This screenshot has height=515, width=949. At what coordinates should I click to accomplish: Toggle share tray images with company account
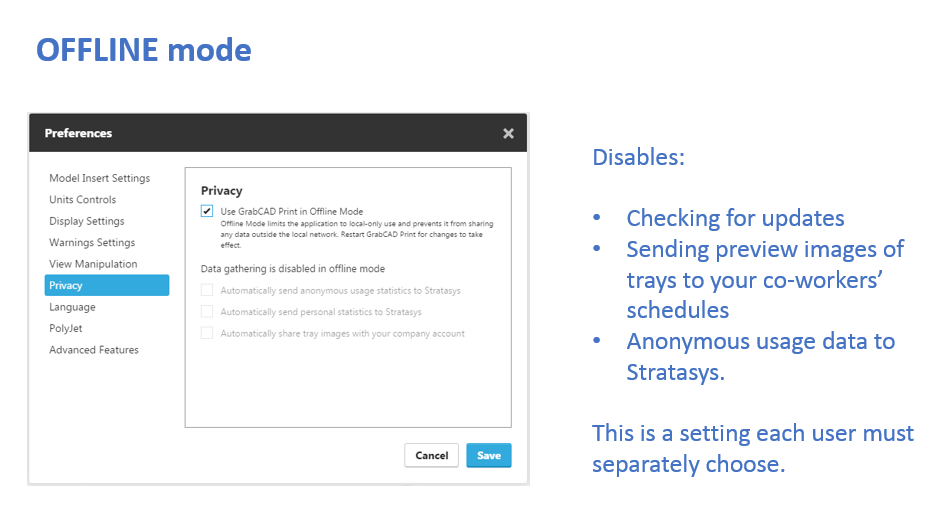point(207,333)
